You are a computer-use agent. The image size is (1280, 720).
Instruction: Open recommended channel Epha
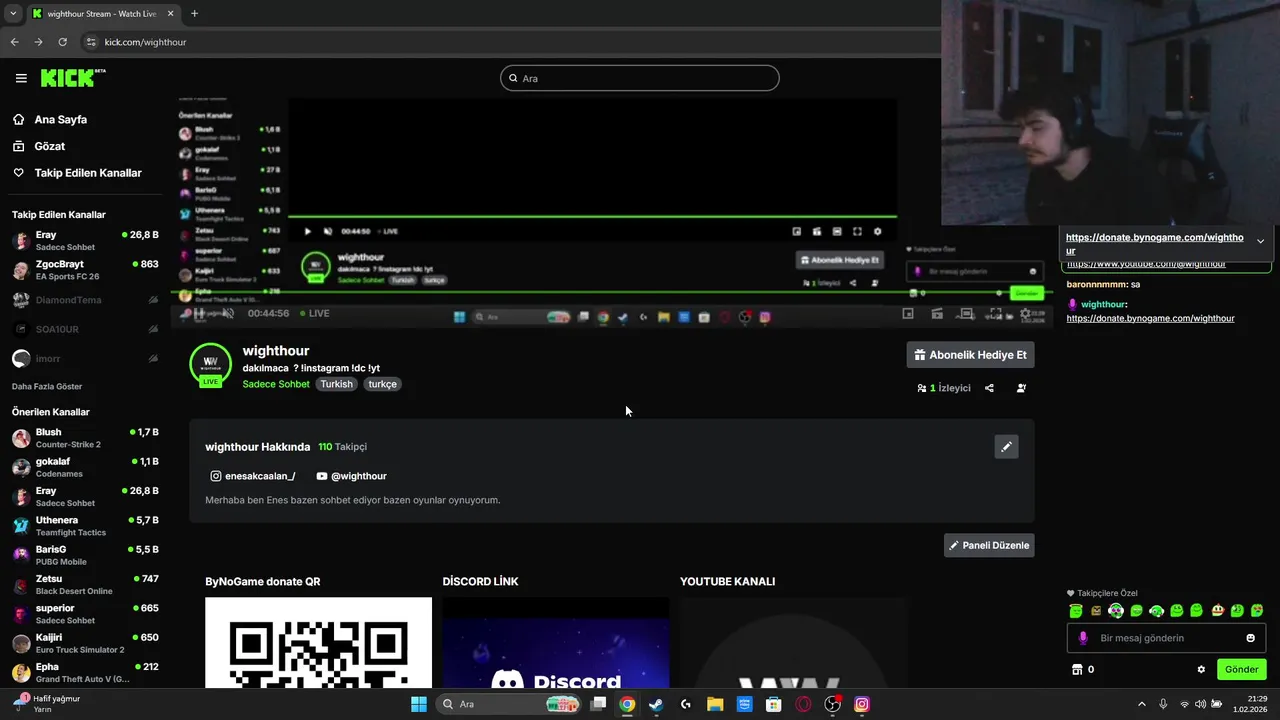(x=85, y=672)
